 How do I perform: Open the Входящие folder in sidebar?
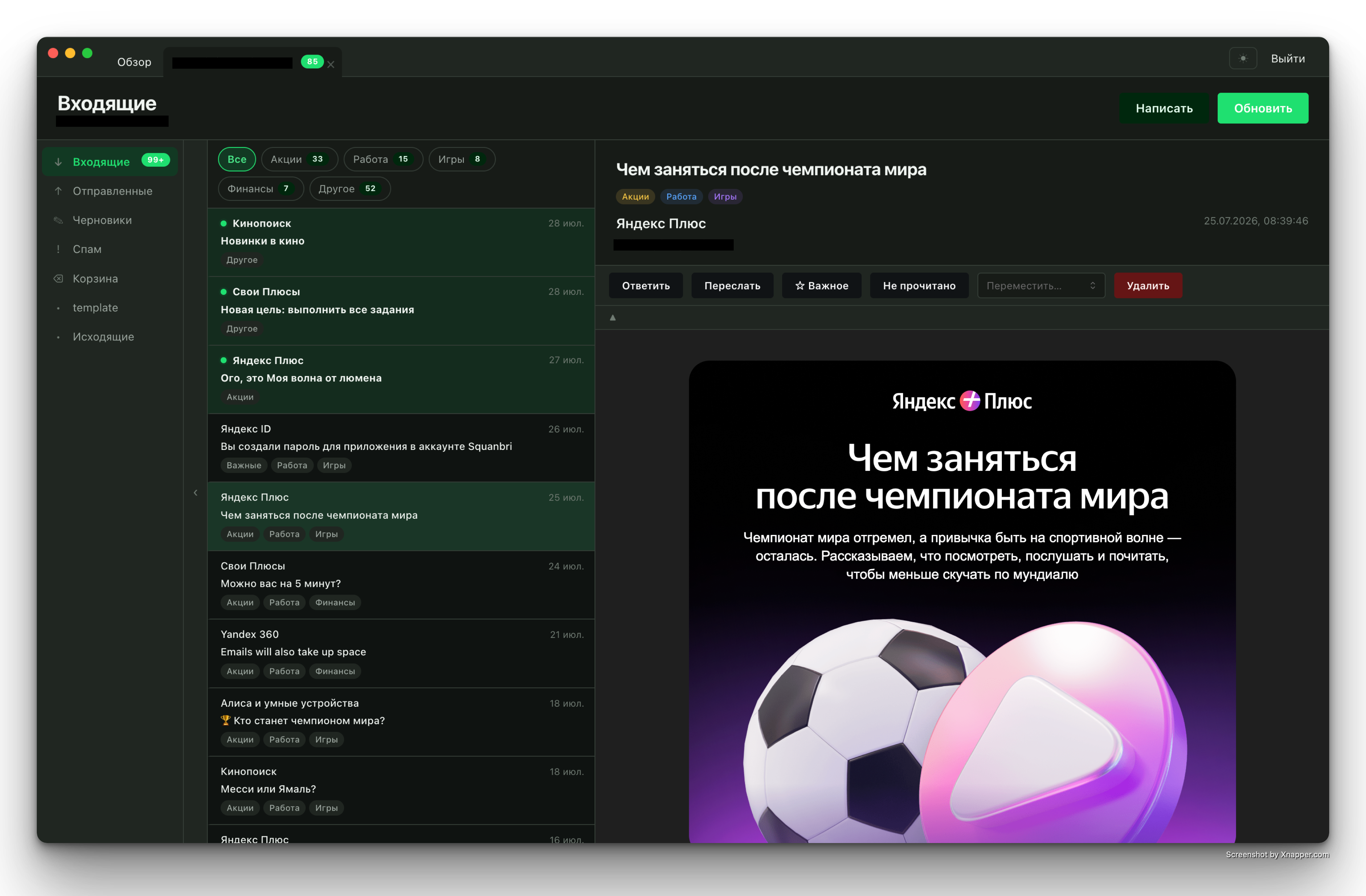[110, 162]
